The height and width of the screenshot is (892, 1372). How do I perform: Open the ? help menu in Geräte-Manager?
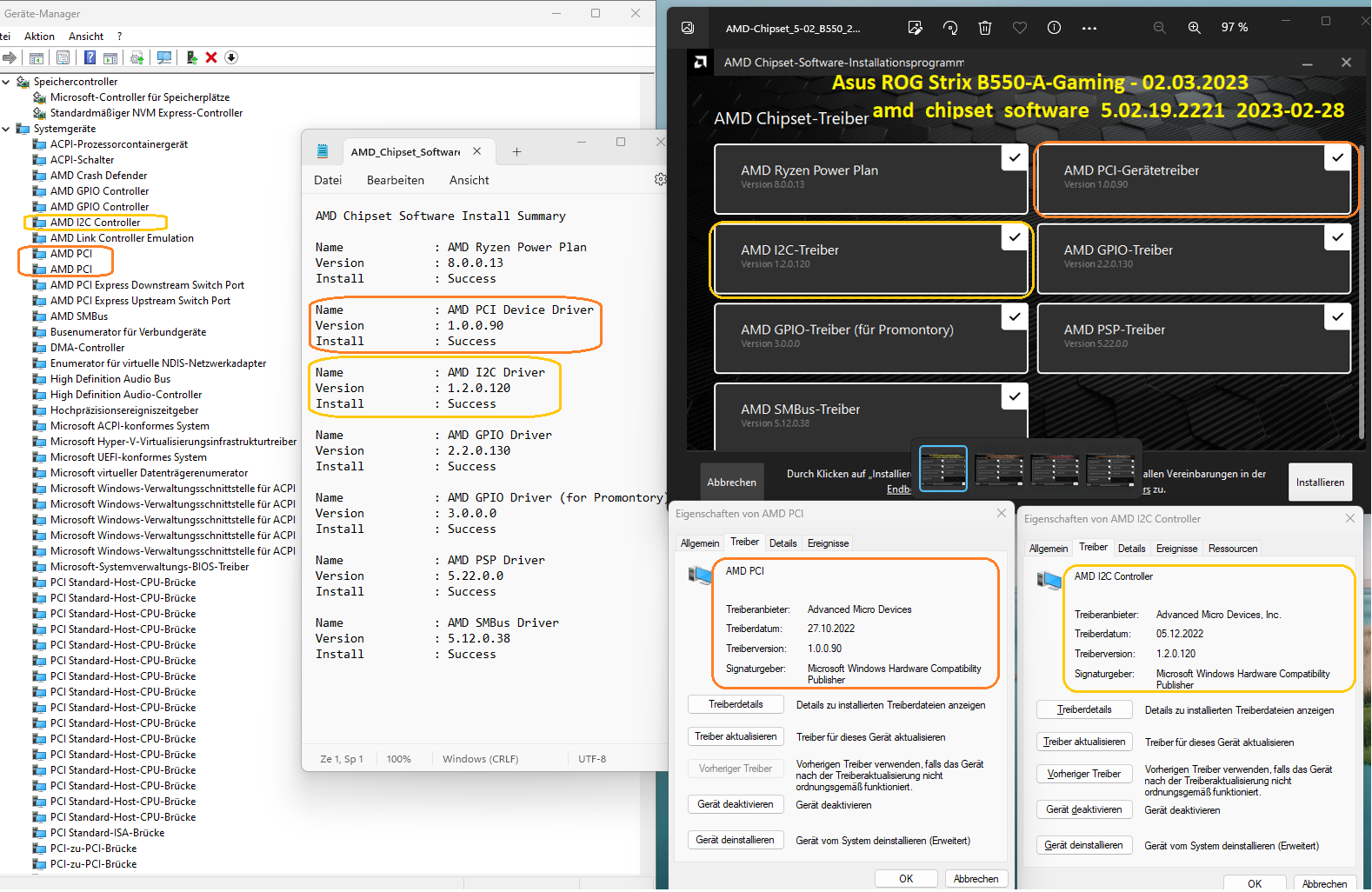[119, 37]
